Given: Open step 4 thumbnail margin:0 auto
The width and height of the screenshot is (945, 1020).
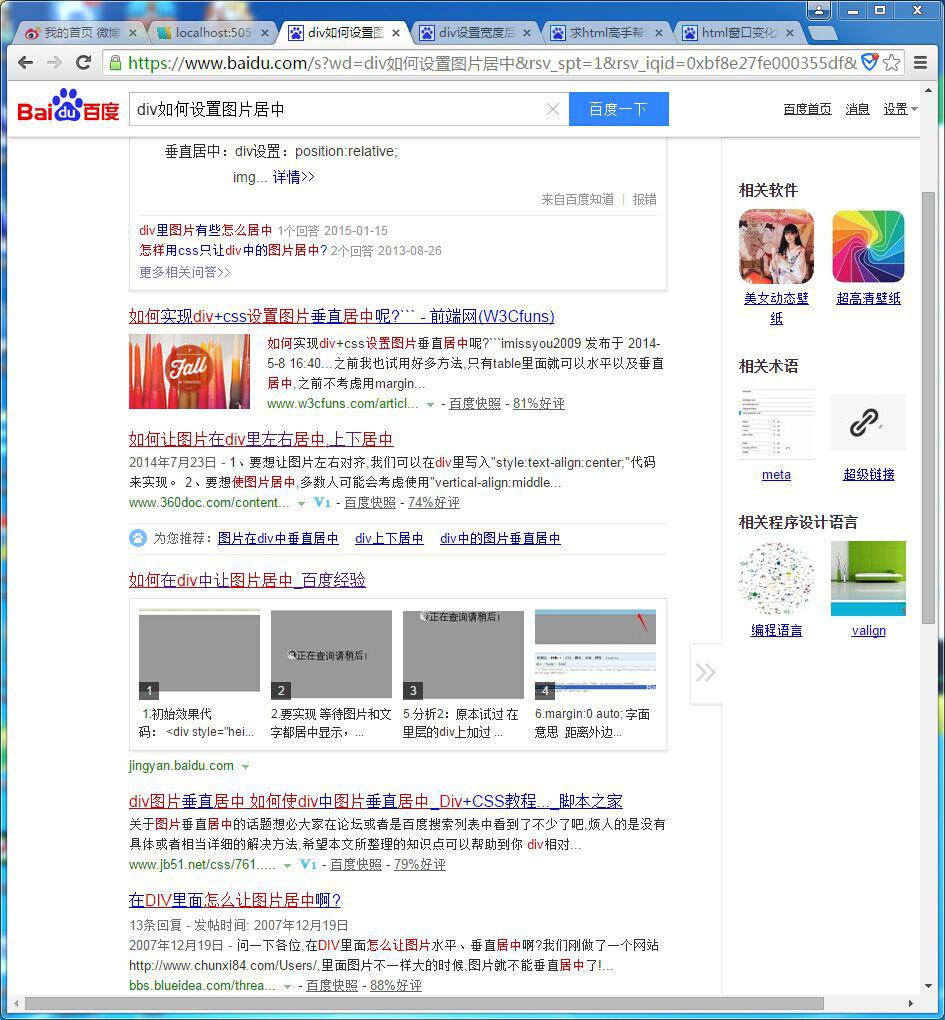Looking at the screenshot, I should [x=595, y=654].
